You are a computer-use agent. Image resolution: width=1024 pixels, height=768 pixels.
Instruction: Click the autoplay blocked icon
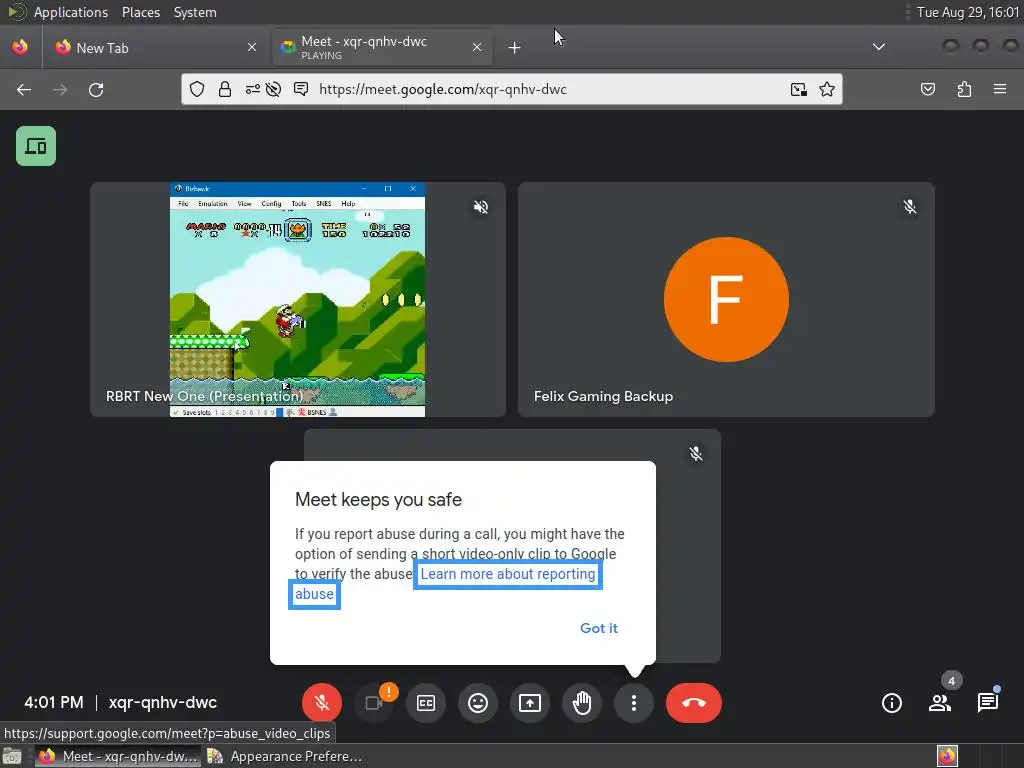pyautogui.click(x=274, y=89)
